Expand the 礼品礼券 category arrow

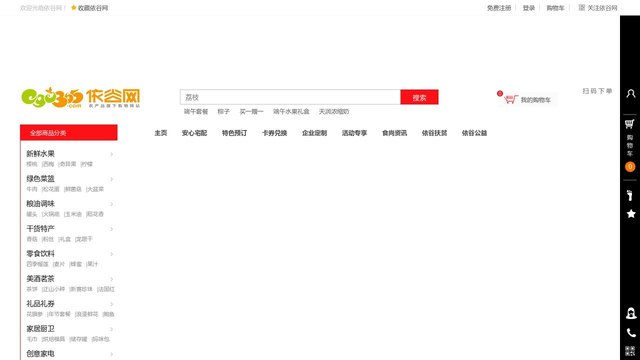pos(111,304)
